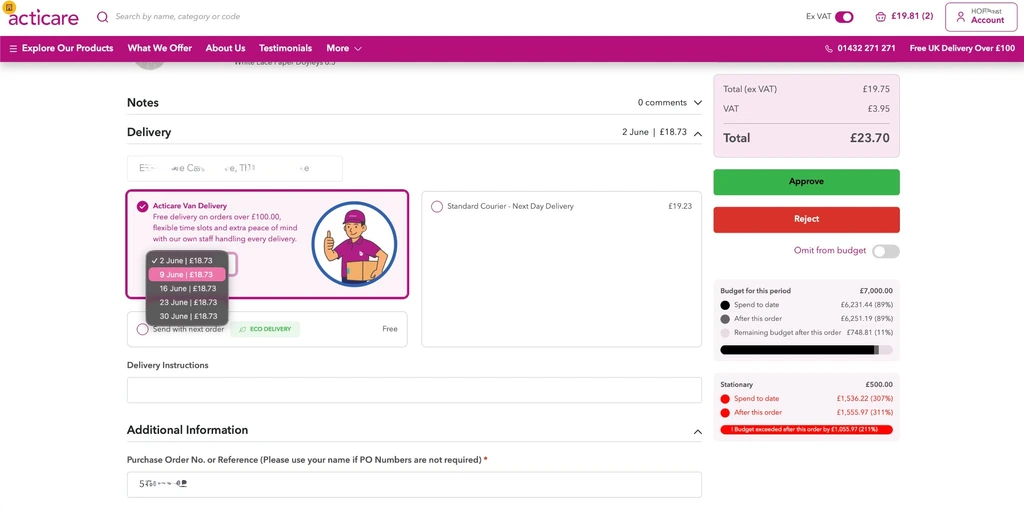Click the Delivery Instructions field
The image size is (1024, 511).
point(414,390)
